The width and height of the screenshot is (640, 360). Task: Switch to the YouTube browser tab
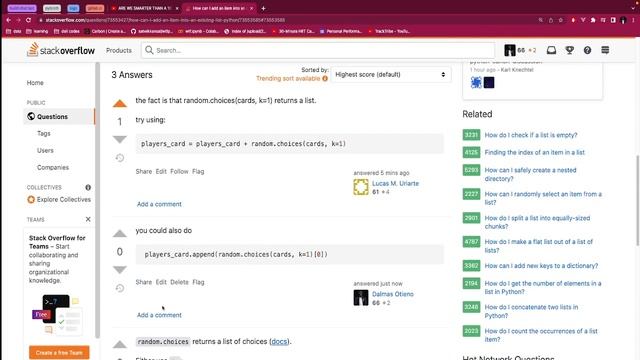(x=143, y=8)
